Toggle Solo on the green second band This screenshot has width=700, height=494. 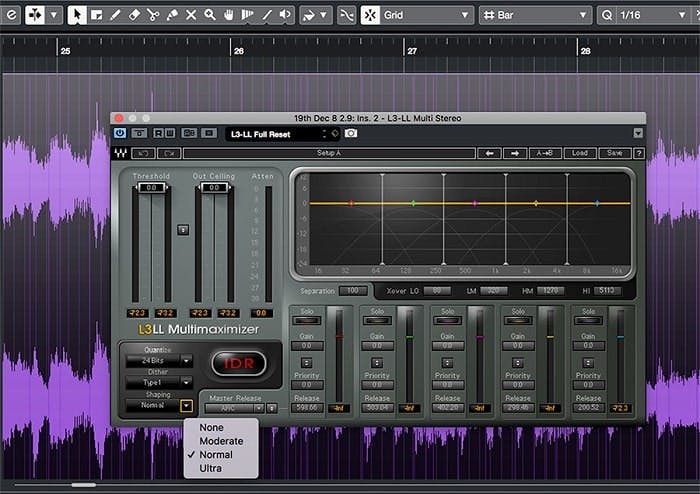[x=377, y=320]
